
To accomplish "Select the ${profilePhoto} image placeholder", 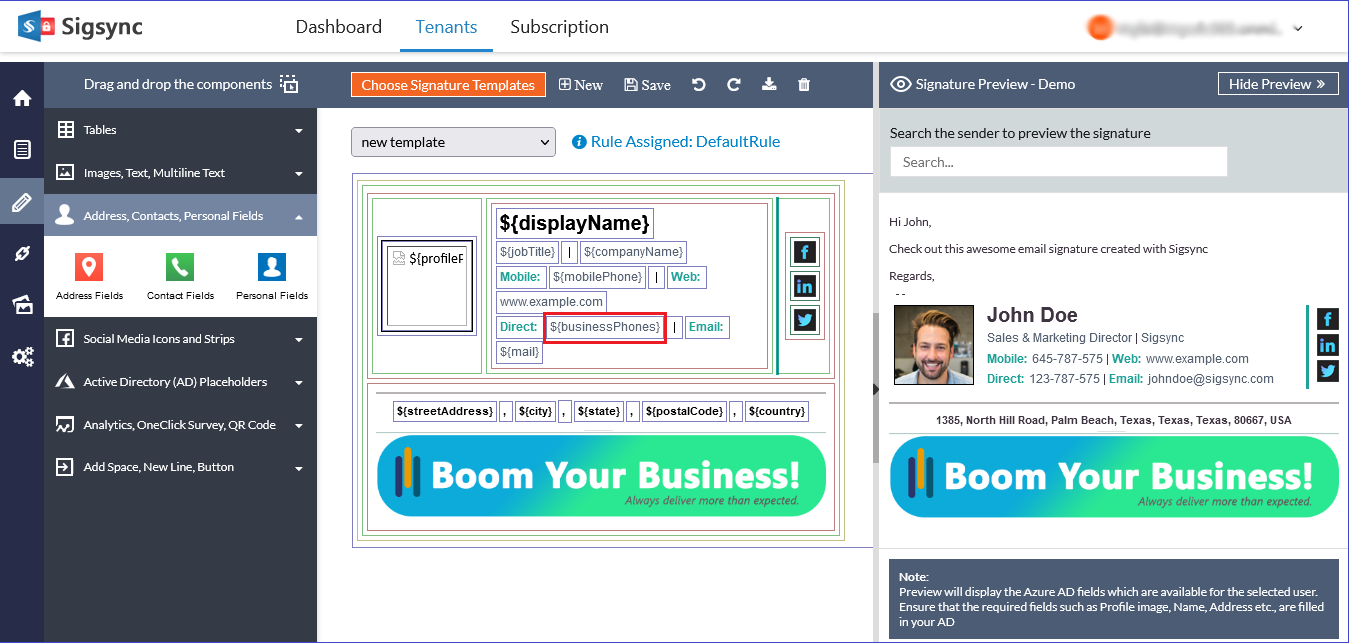I will click(426, 284).
